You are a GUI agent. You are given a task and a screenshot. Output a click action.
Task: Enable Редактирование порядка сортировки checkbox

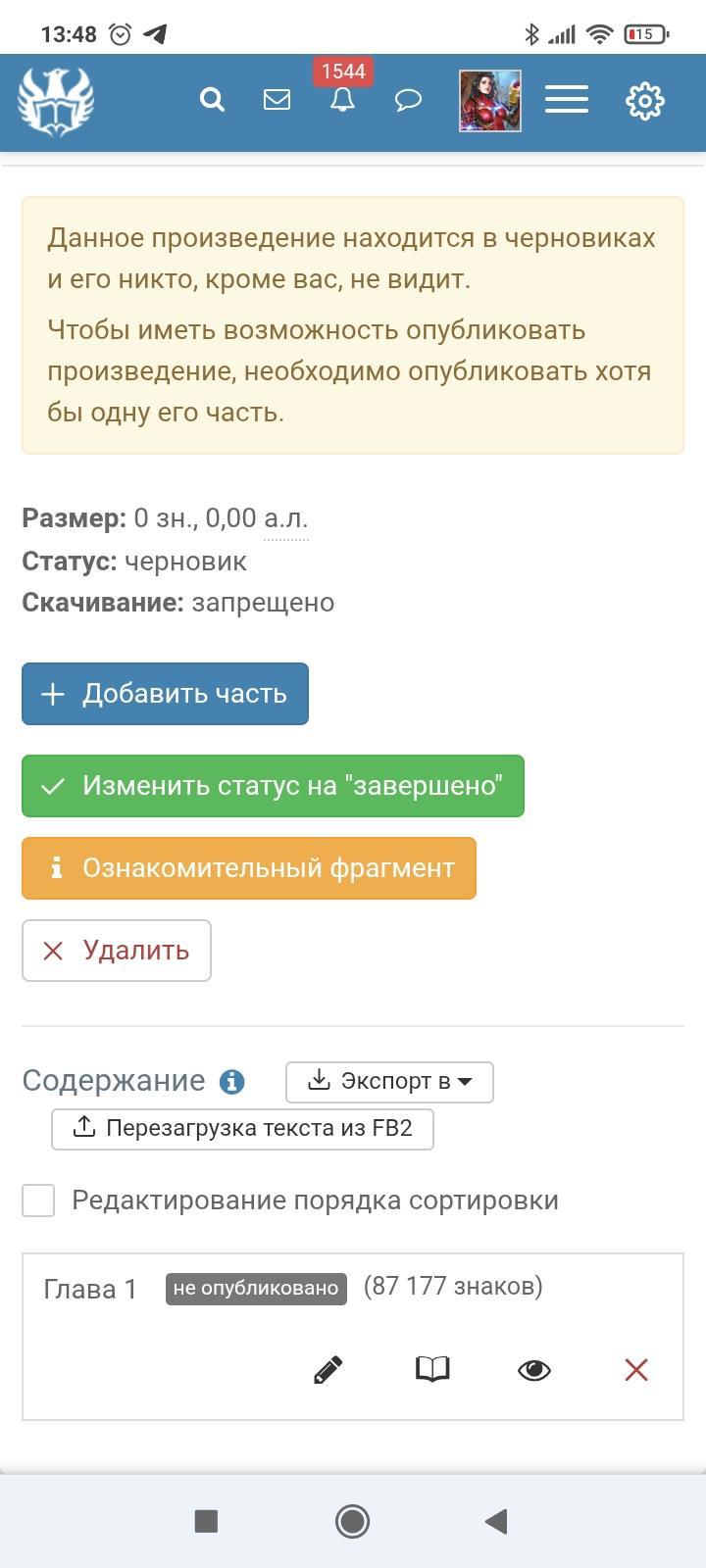(x=39, y=1200)
